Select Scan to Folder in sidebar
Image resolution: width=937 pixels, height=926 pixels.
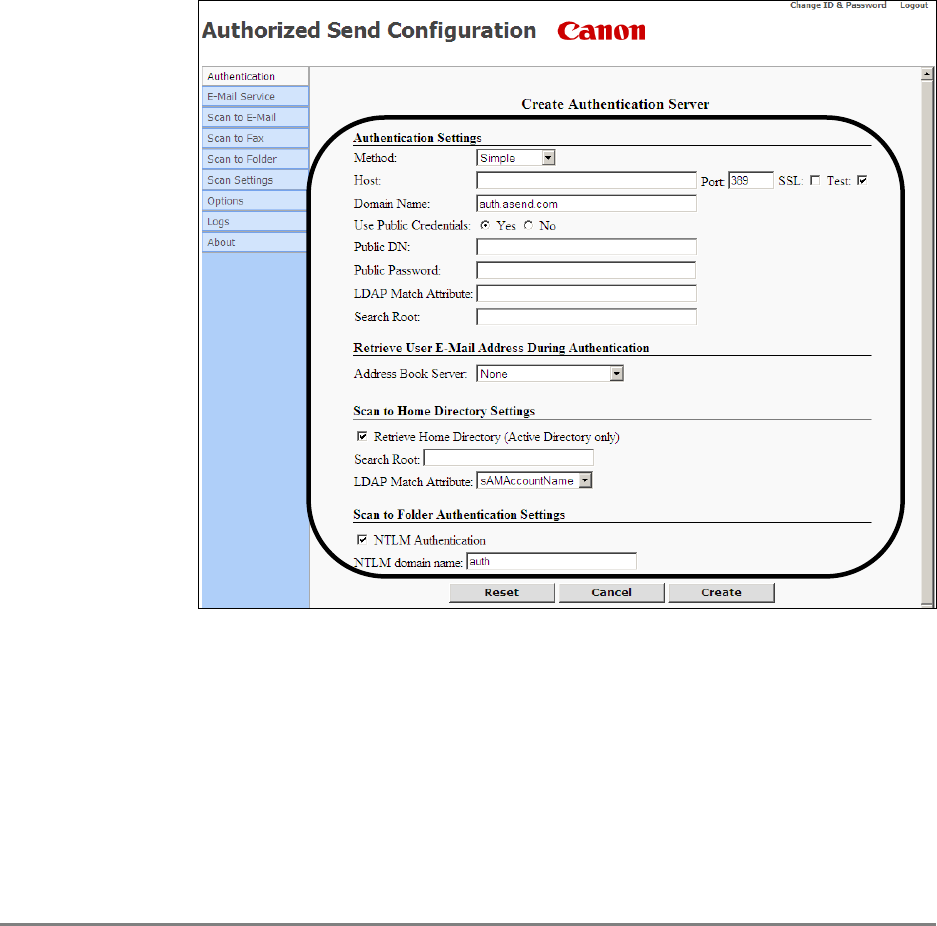255,159
